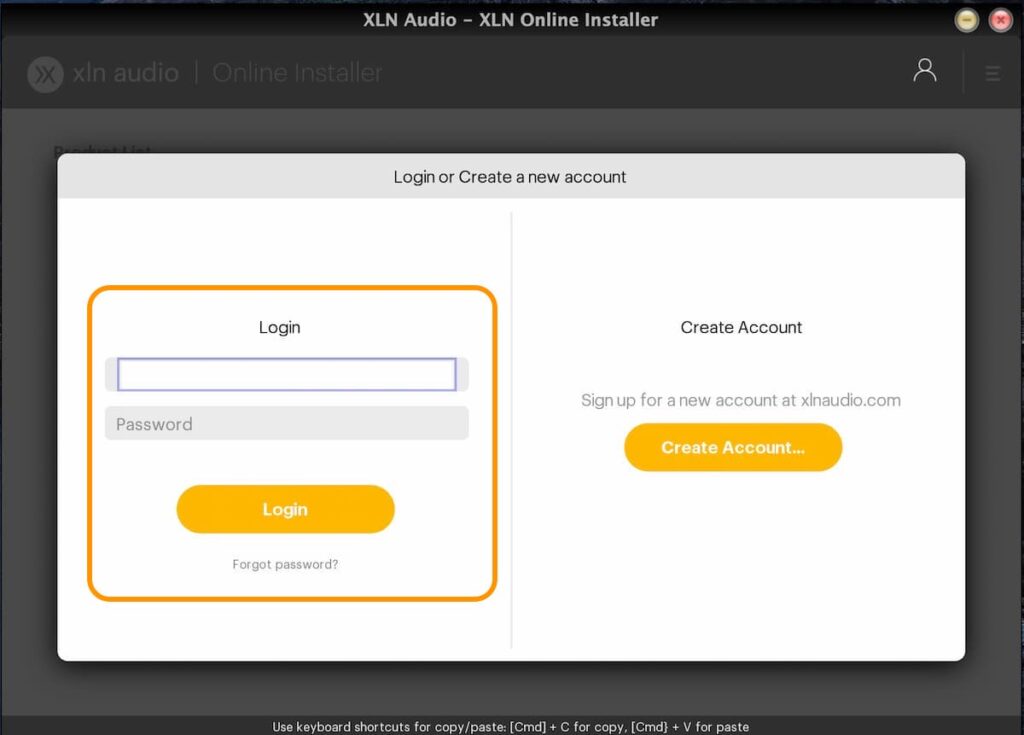1024x735 pixels.
Task: Click the XLN Audio circular logo icon
Action: pyautogui.click(x=45, y=74)
